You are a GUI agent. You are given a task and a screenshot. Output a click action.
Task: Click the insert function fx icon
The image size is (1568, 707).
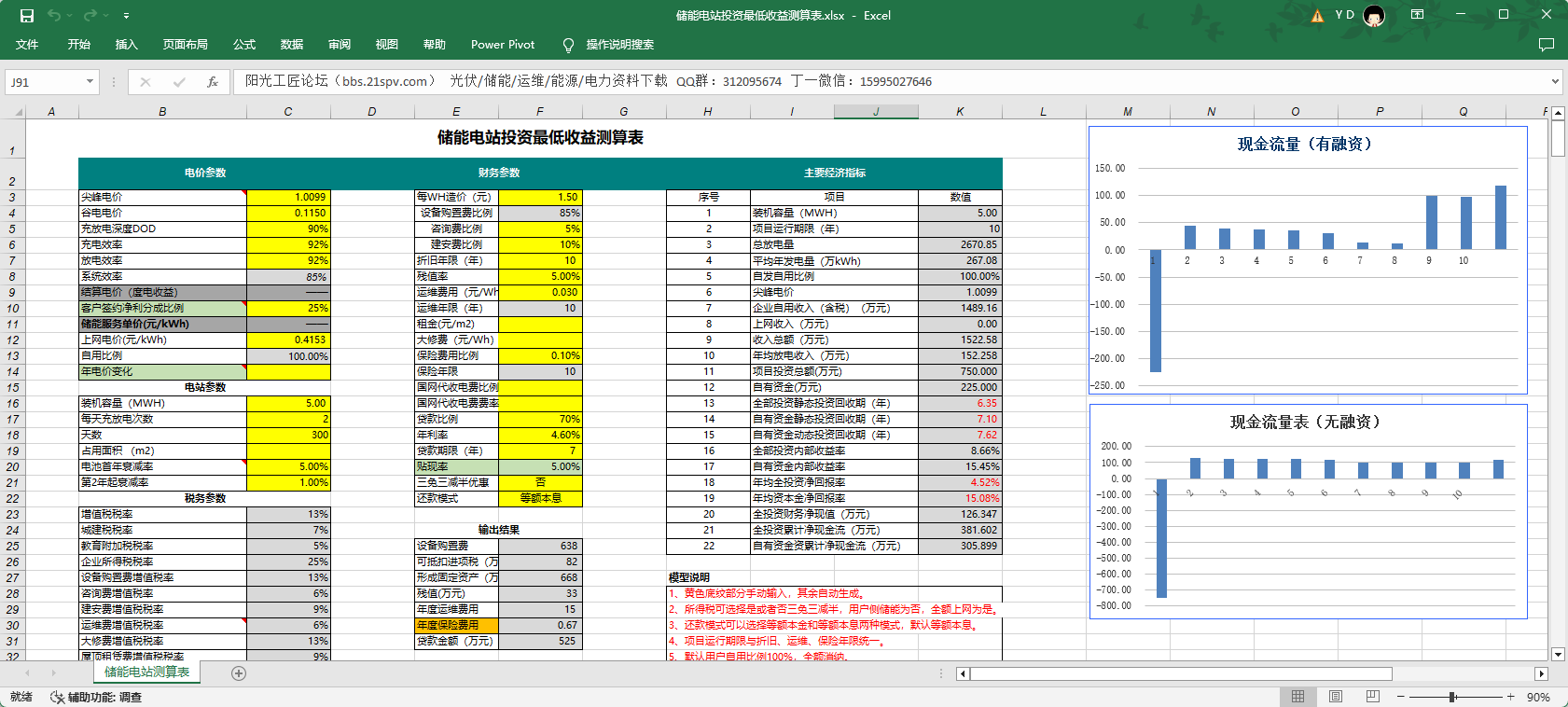pyautogui.click(x=213, y=82)
